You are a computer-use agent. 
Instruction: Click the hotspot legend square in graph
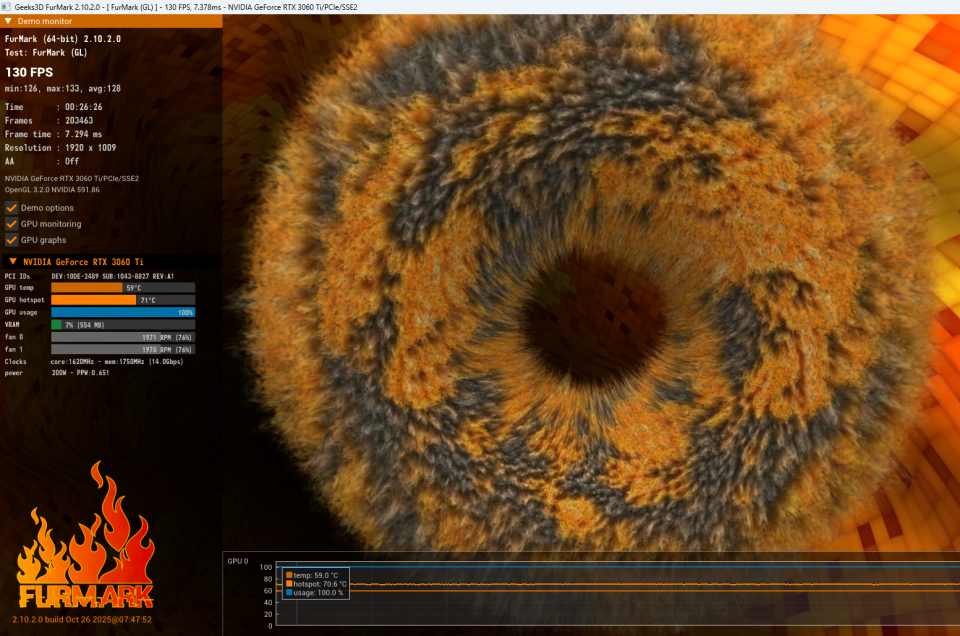(289, 584)
